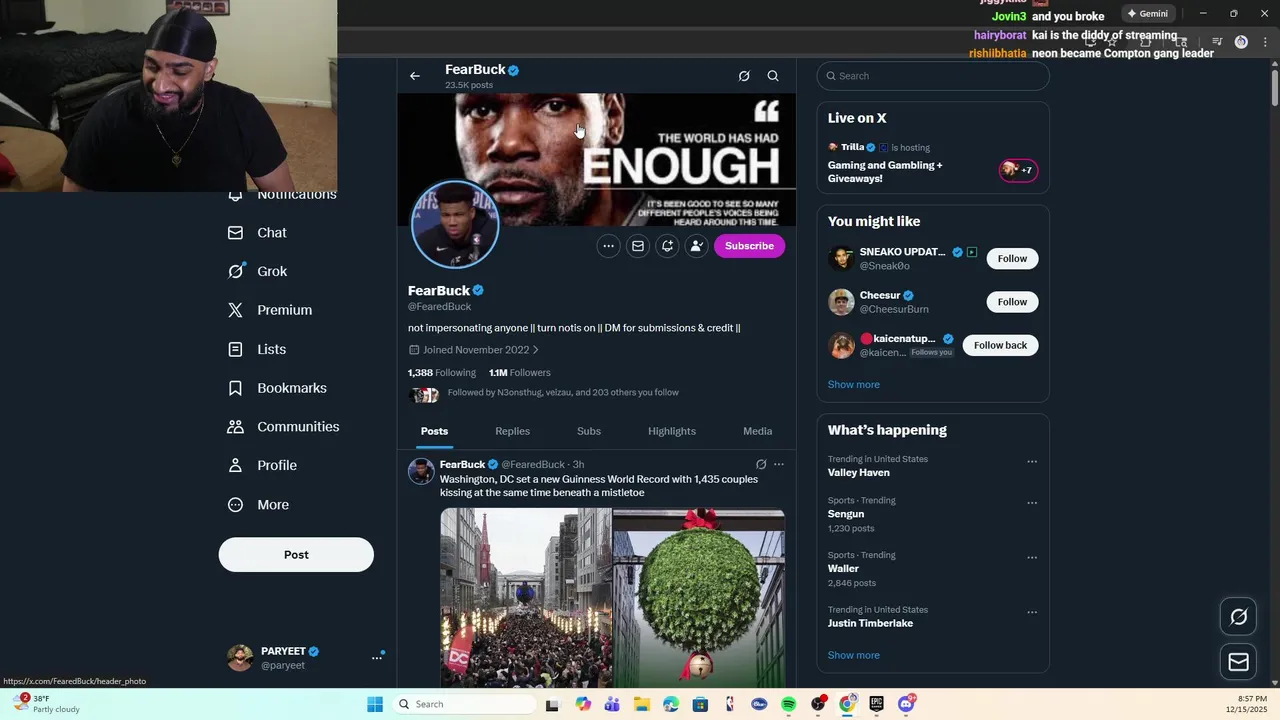1280x720 pixels.
Task: Expand Joined November 2022 chevron
Action: [x=536, y=350]
